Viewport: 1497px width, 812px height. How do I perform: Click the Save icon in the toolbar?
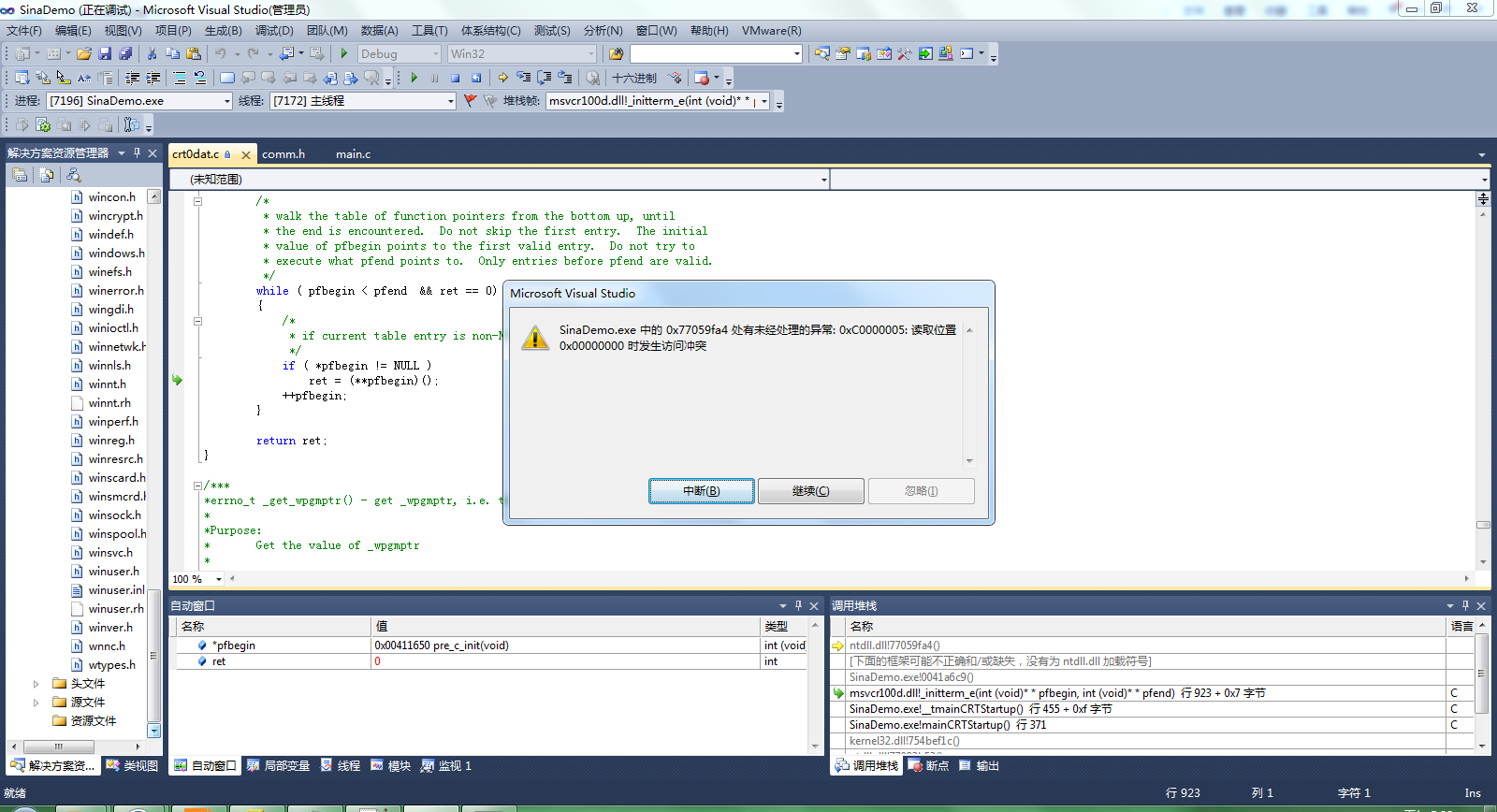(x=105, y=54)
